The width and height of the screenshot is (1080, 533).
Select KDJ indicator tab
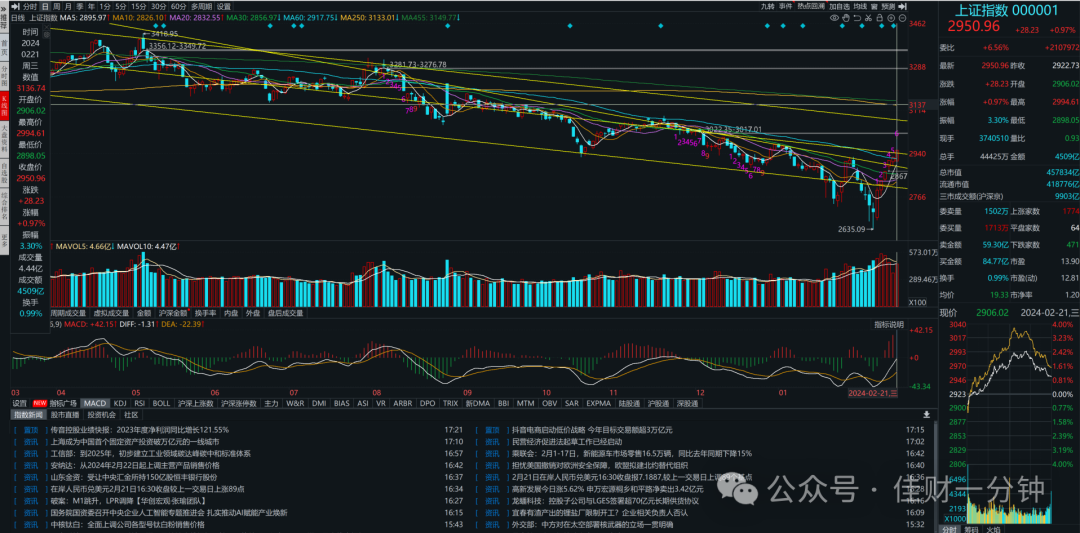120,403
